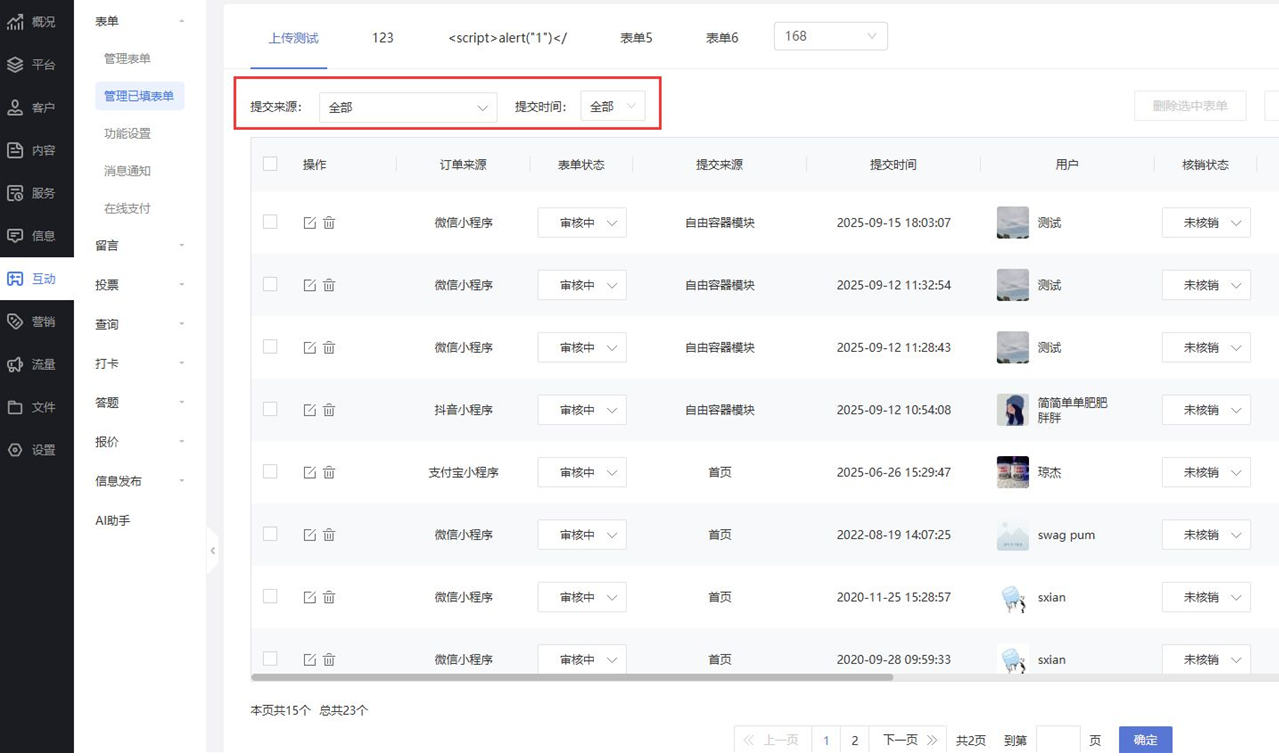Go to 设置 in the left sidebar

tap(36, 450)
